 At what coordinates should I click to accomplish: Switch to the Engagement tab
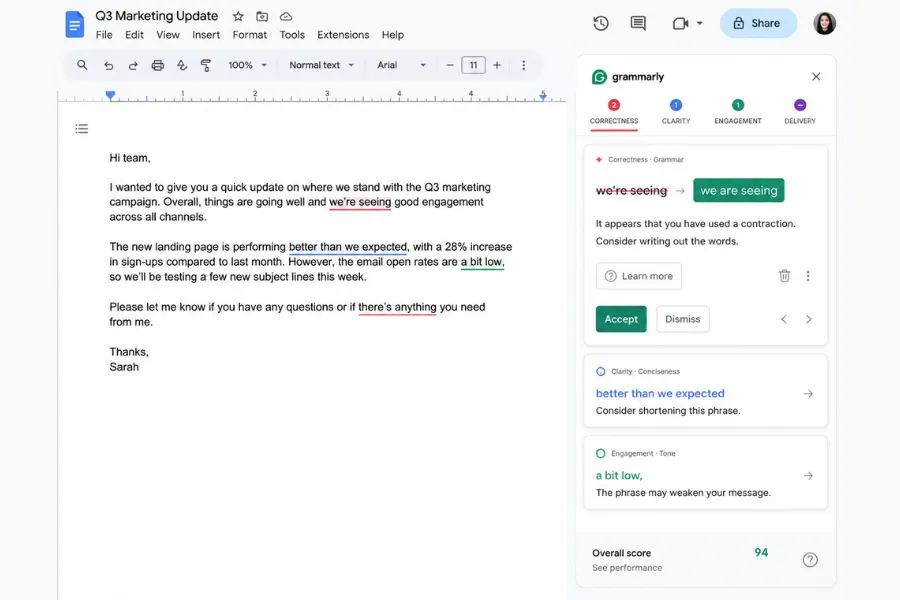pyautogui.click(x=738, y=113)
